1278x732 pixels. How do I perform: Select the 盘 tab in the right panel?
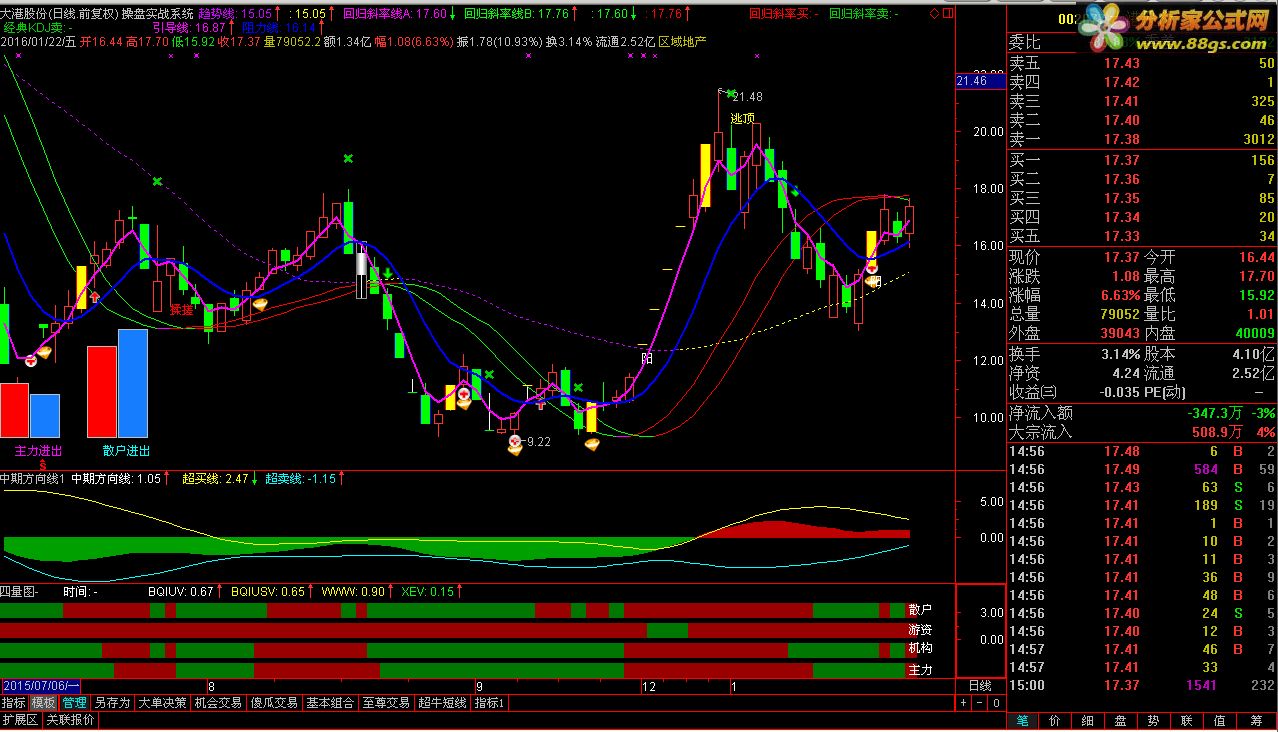pyautogui.click(x=1121, y=720)
